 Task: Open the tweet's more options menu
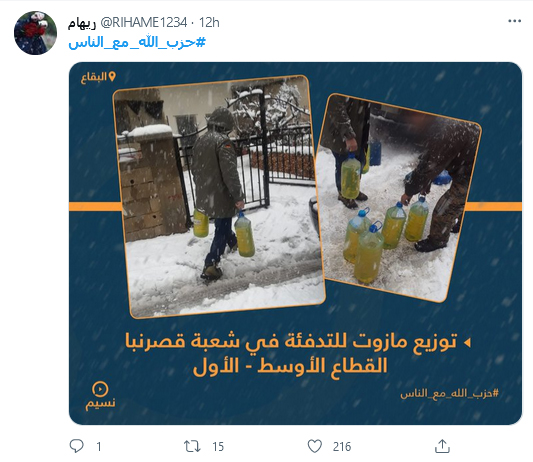(514, 21)
